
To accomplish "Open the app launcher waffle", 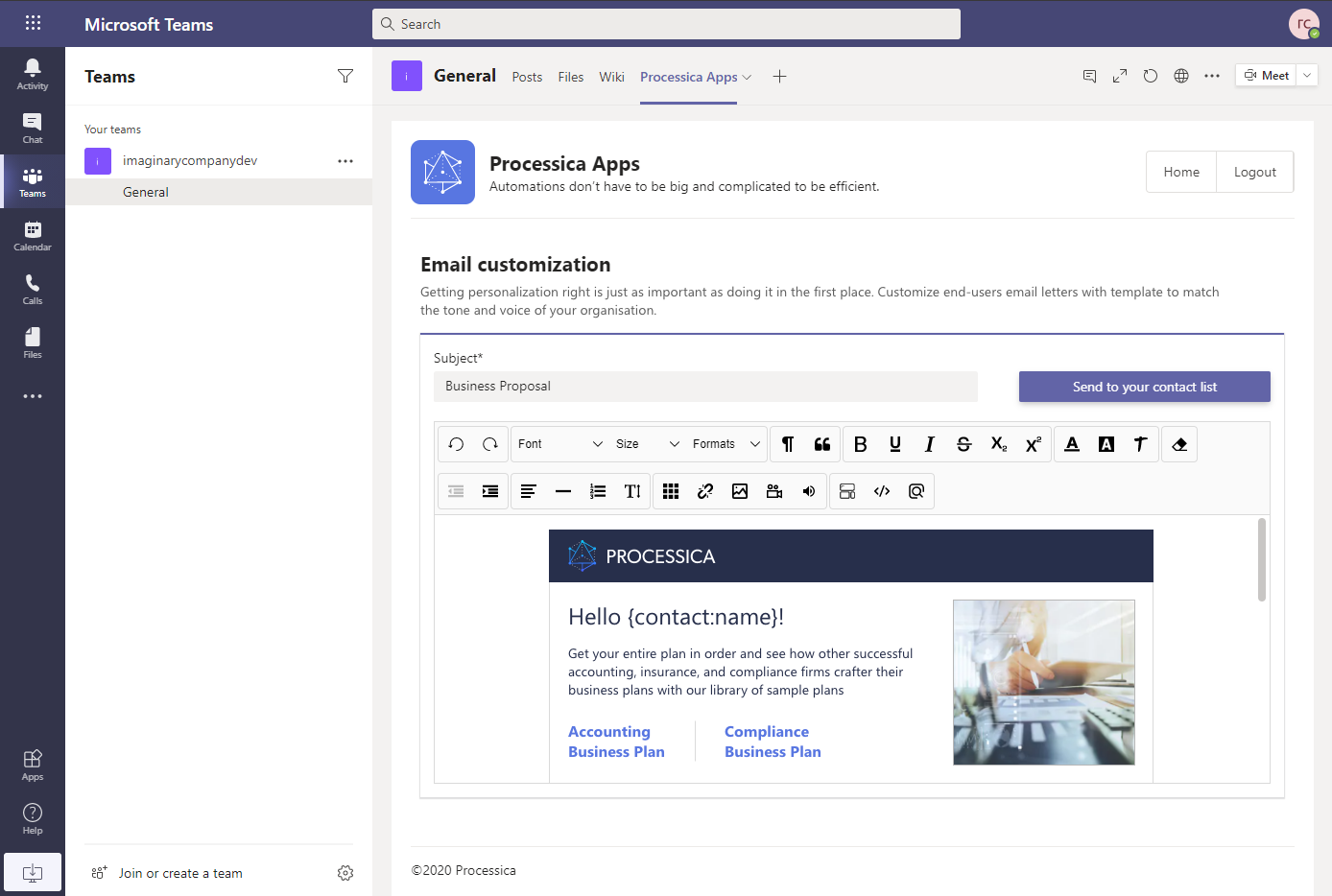I will click(x=33, y=23).
